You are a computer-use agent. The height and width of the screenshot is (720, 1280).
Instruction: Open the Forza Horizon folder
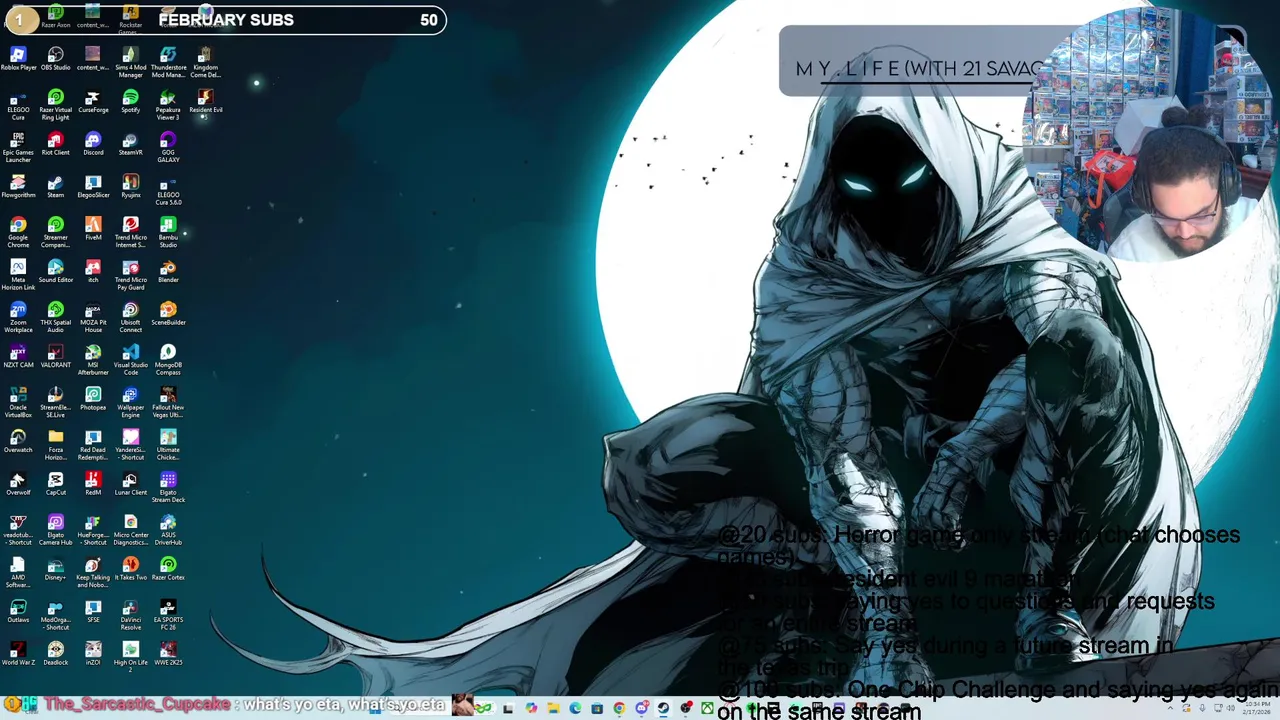pos(55,445)
